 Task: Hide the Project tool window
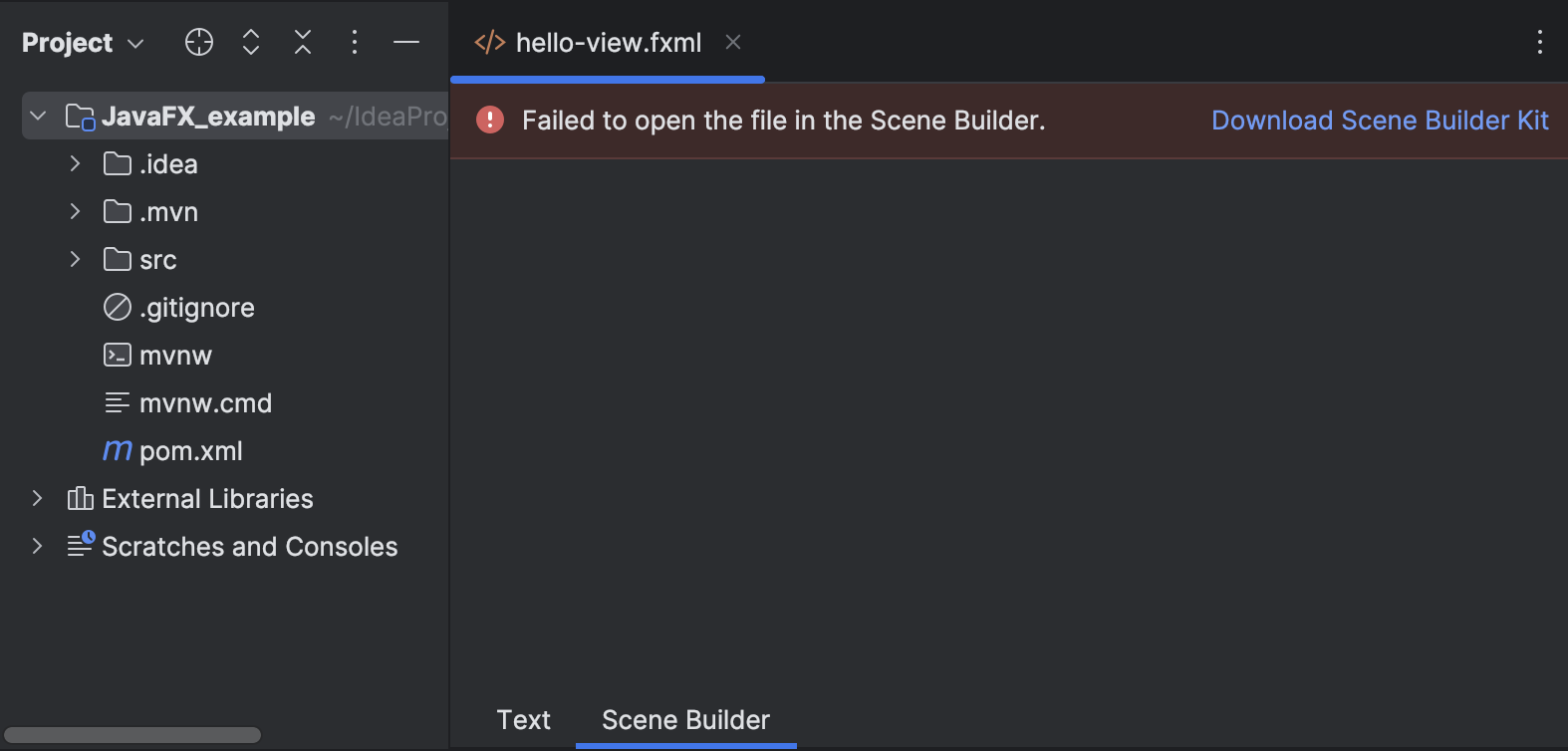tap(405, 42)
